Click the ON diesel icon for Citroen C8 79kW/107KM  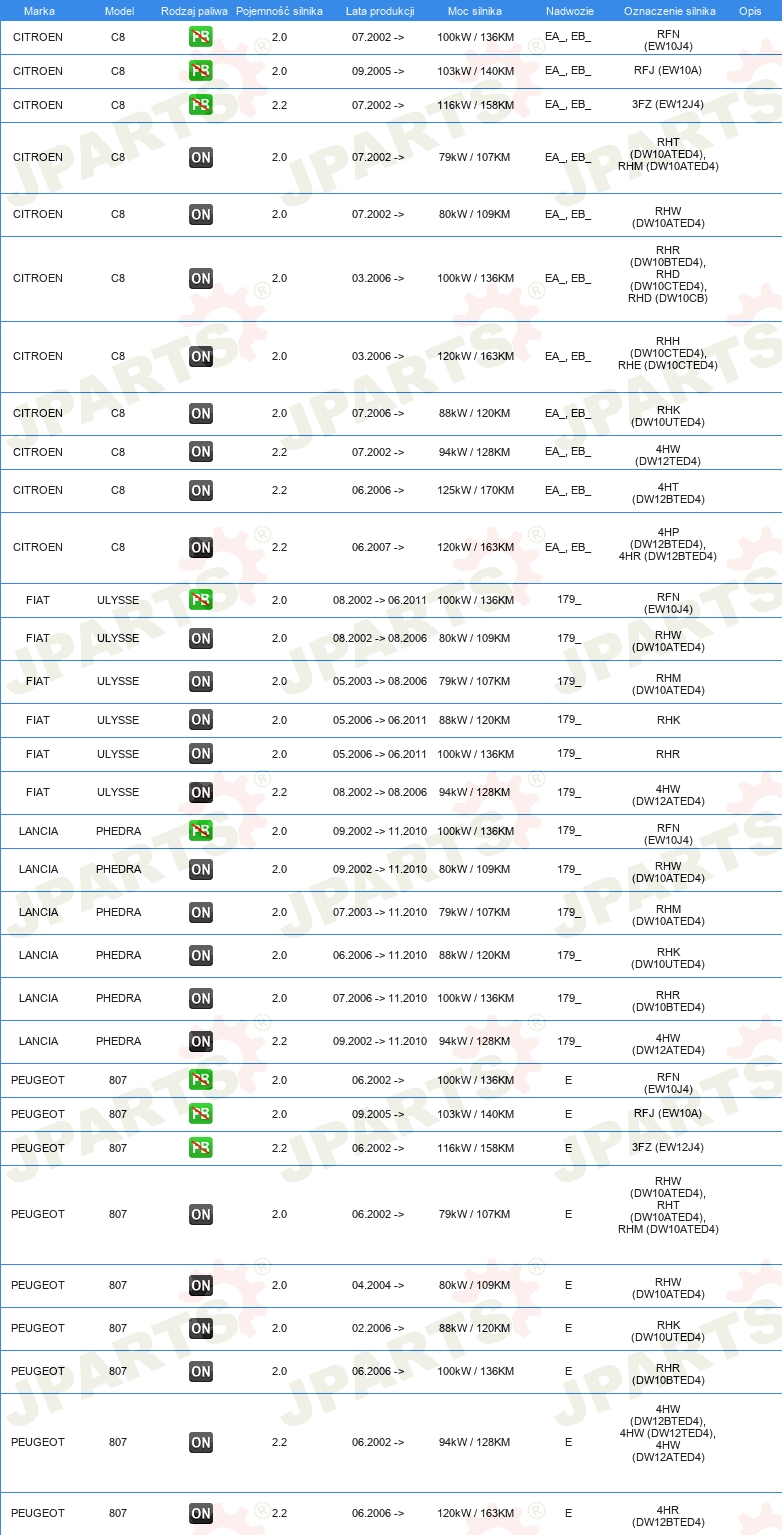coord(201,158)
